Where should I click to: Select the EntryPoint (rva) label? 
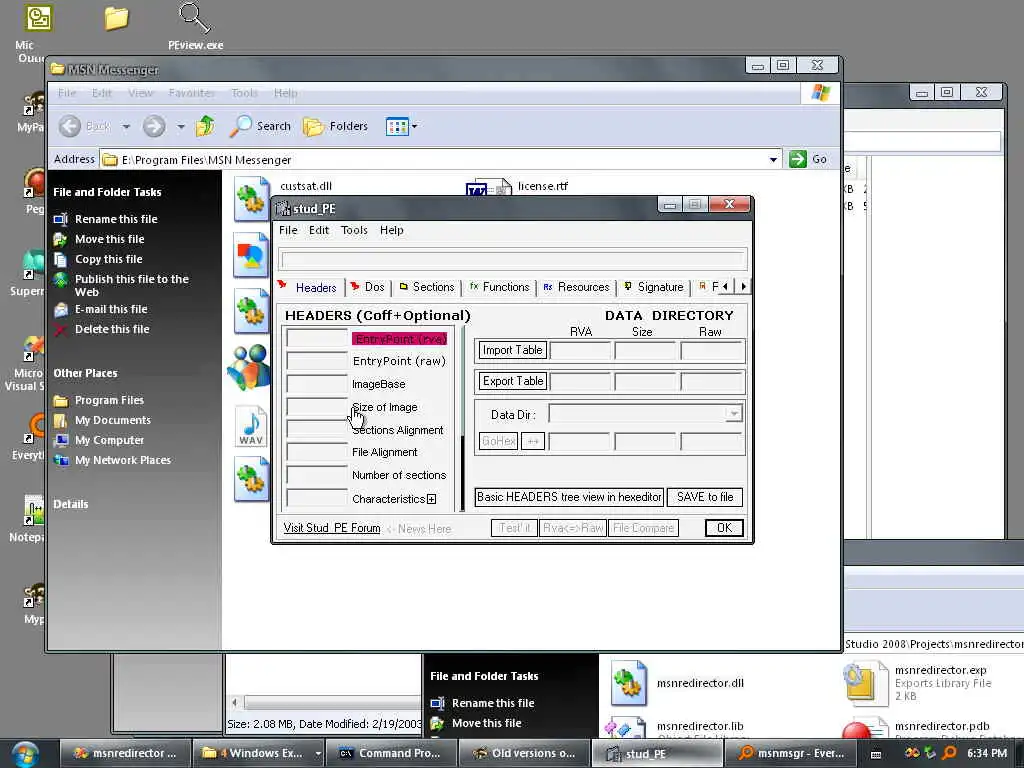pyautogui.click(x=400, y=339)
